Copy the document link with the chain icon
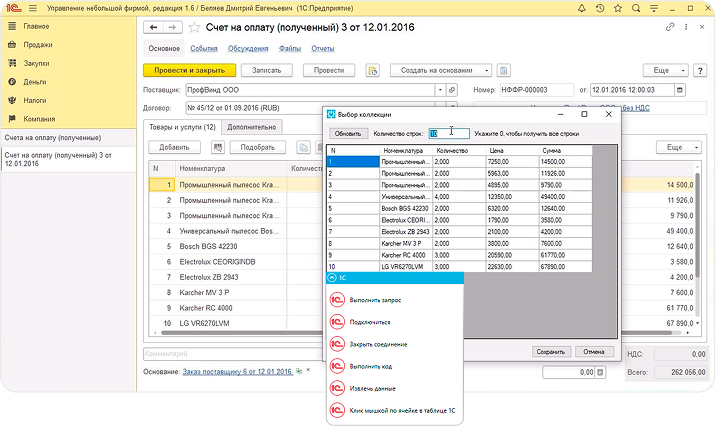 [x=670, y=27]
